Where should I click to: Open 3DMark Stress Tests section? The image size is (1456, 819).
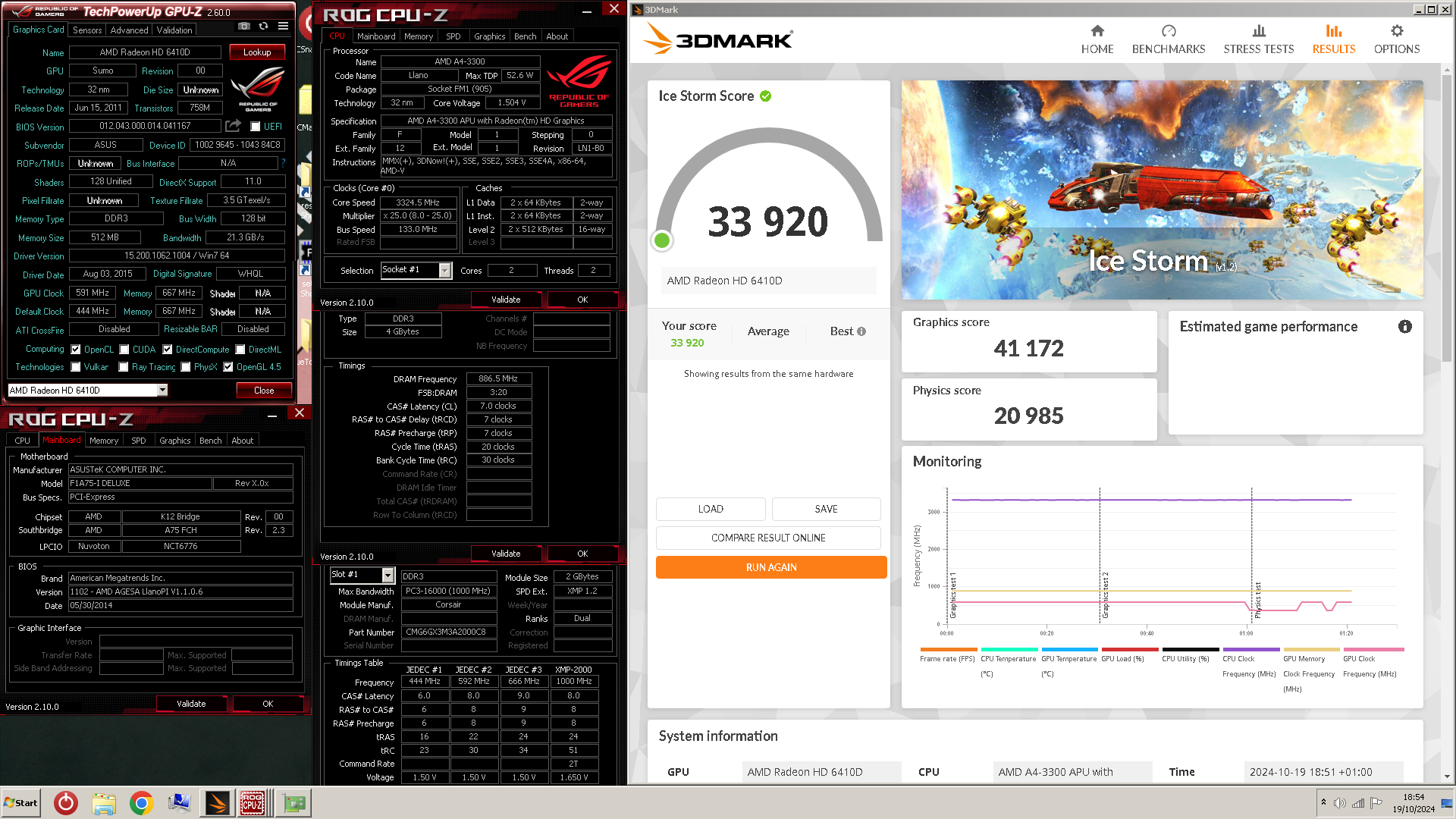click(1259, 39)
